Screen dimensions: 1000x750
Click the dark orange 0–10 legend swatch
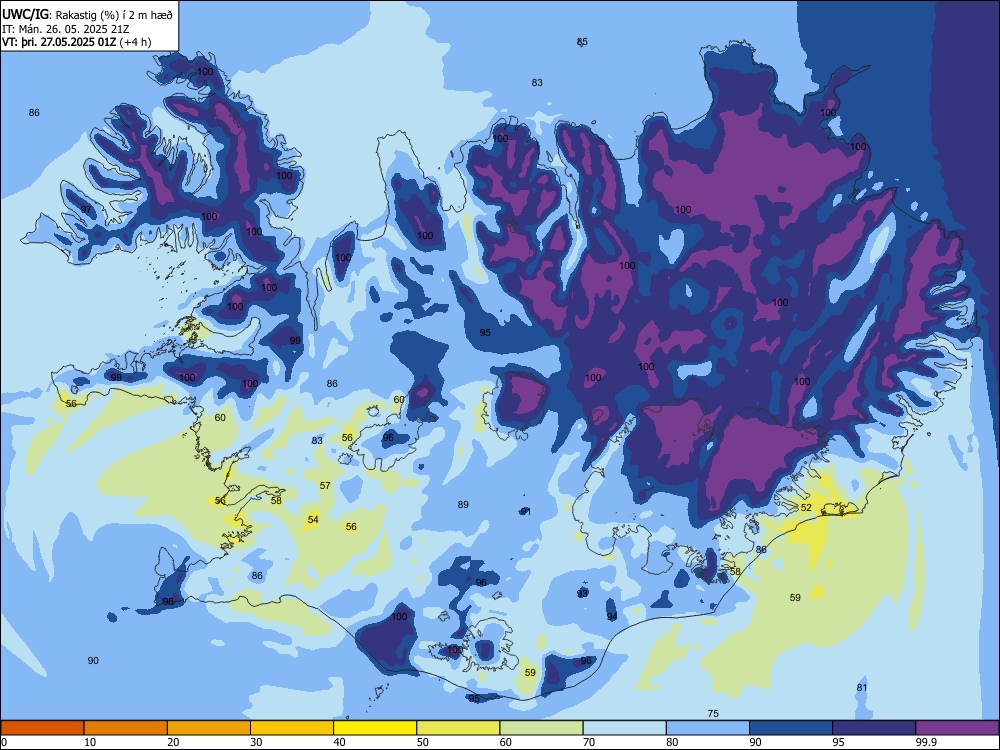42,728
